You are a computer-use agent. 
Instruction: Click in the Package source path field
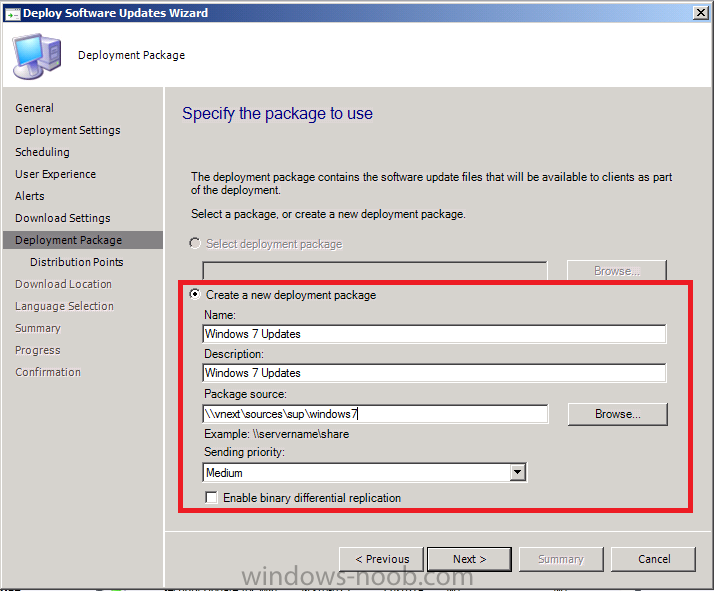pyautogui.click(x=375, y=414)
